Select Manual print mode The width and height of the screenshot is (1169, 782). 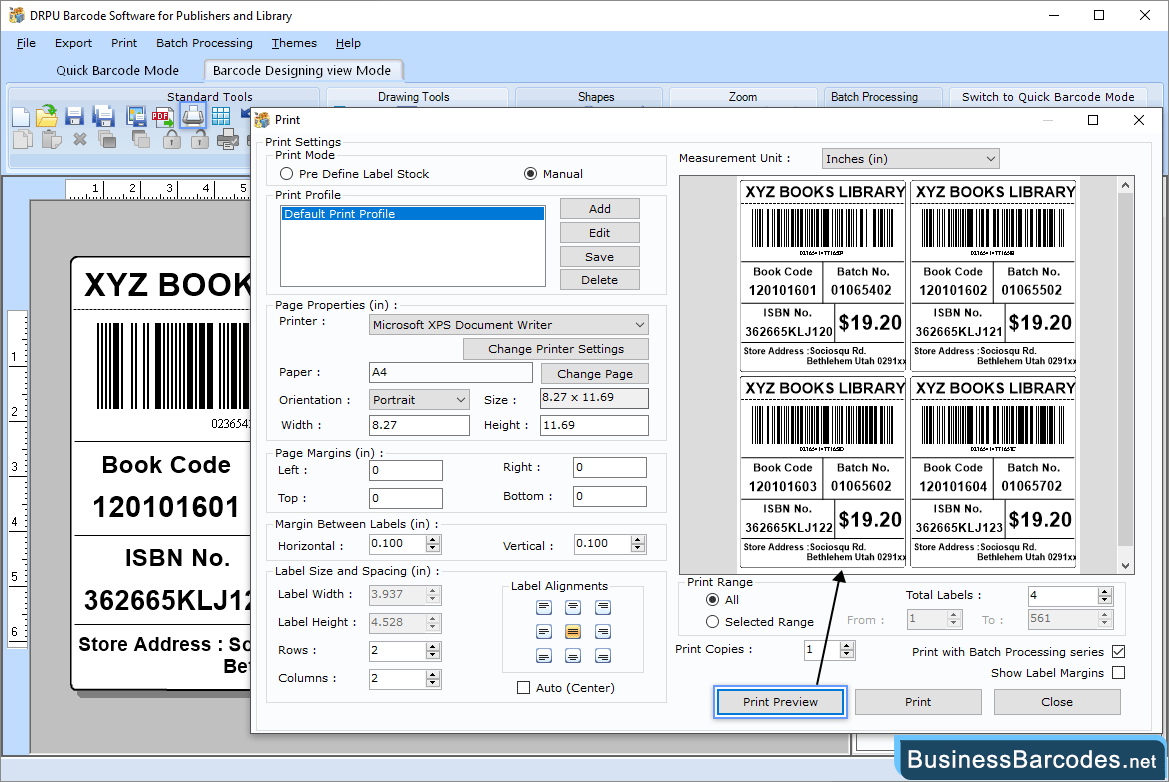(530, 174)
